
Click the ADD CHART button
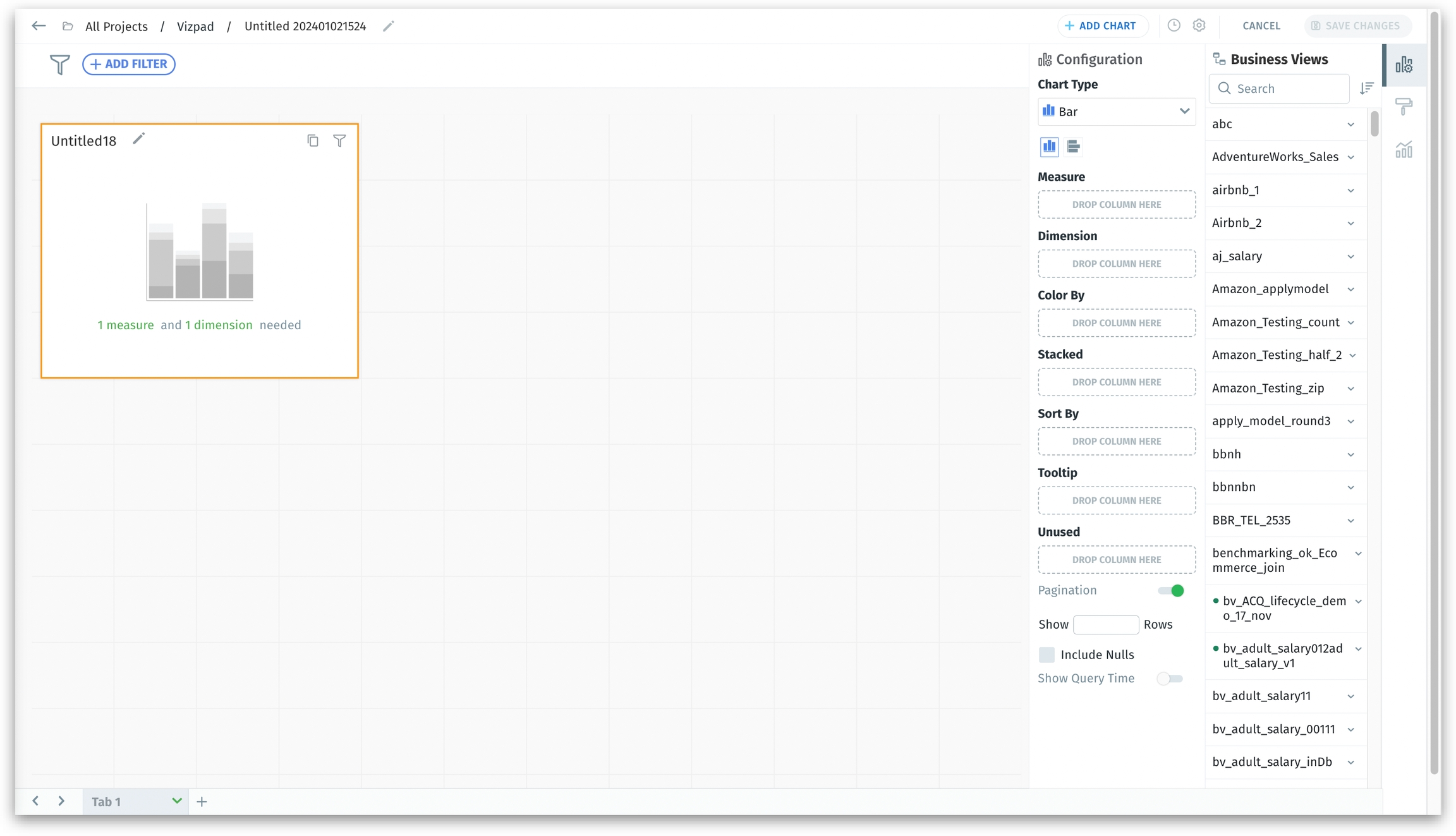pos(1101,26)
